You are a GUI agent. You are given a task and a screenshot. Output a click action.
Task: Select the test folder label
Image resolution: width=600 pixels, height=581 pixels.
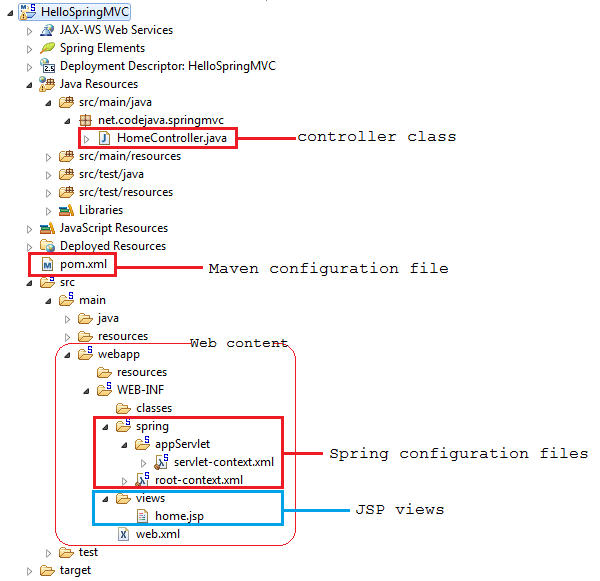[x=88, y=552]
